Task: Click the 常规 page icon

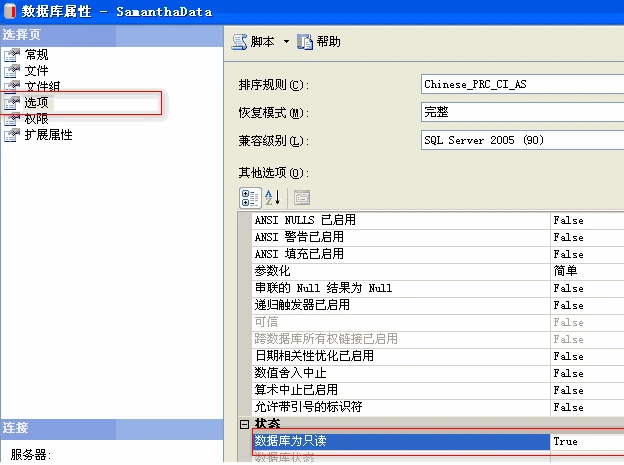Action: pyautogui.click(x=12, y=55)
